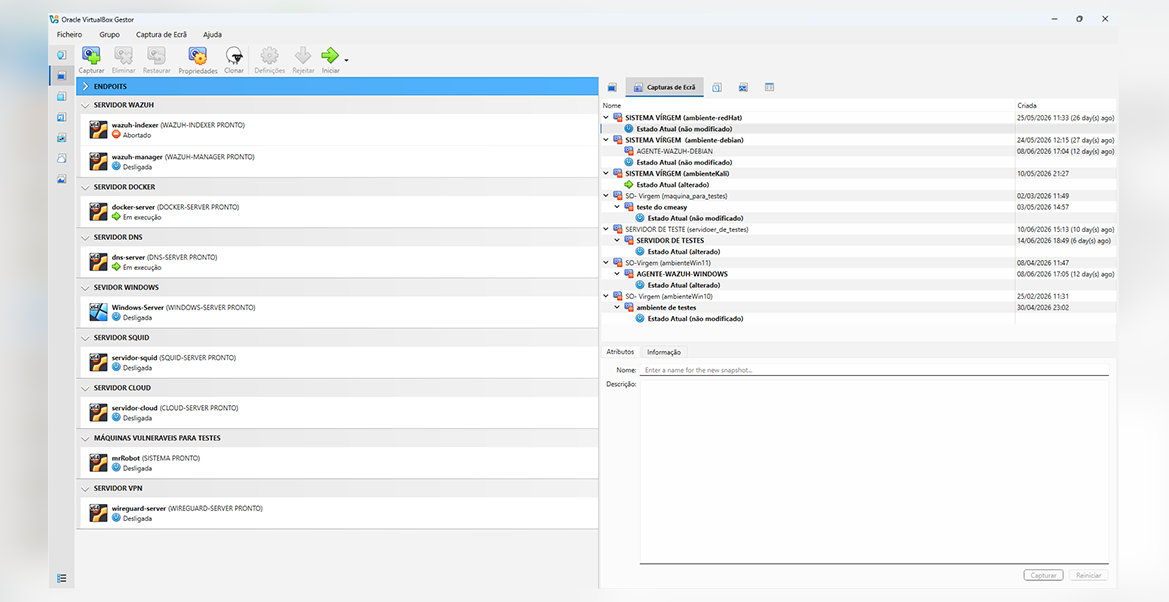Select the SISTEMA VÍRGEM (ambienteKali) snapshot
The image size is (1169, 602).
677,173
